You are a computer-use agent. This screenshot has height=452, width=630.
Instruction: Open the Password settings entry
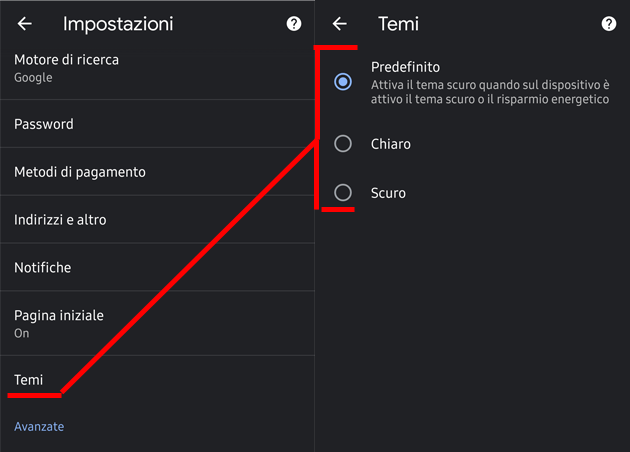[x=44, y=124]
